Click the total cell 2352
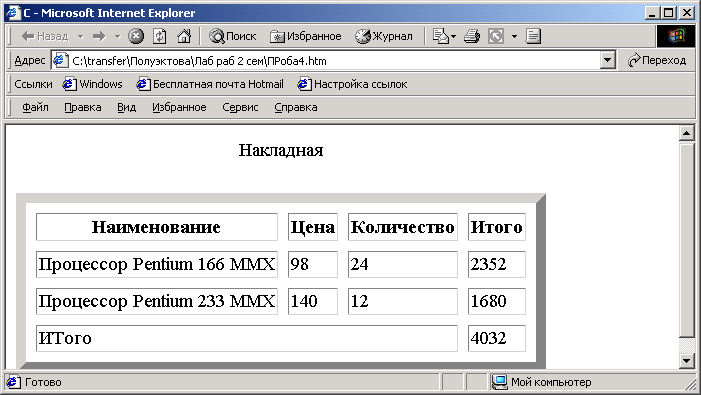The width and height of the screenshot is (701, 395). point(497,264)
